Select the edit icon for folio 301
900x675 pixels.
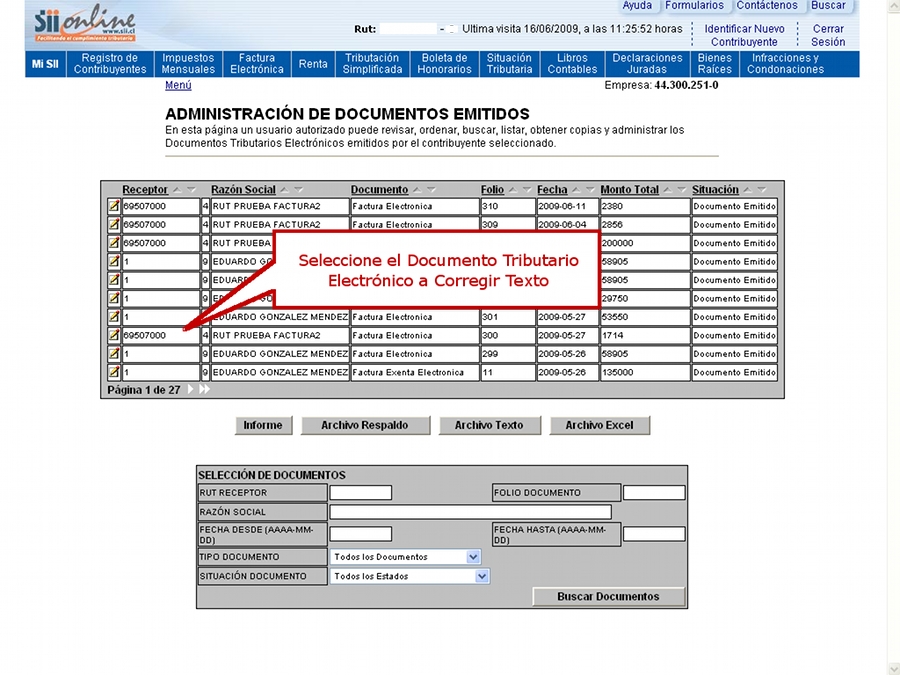pos(114,317)
